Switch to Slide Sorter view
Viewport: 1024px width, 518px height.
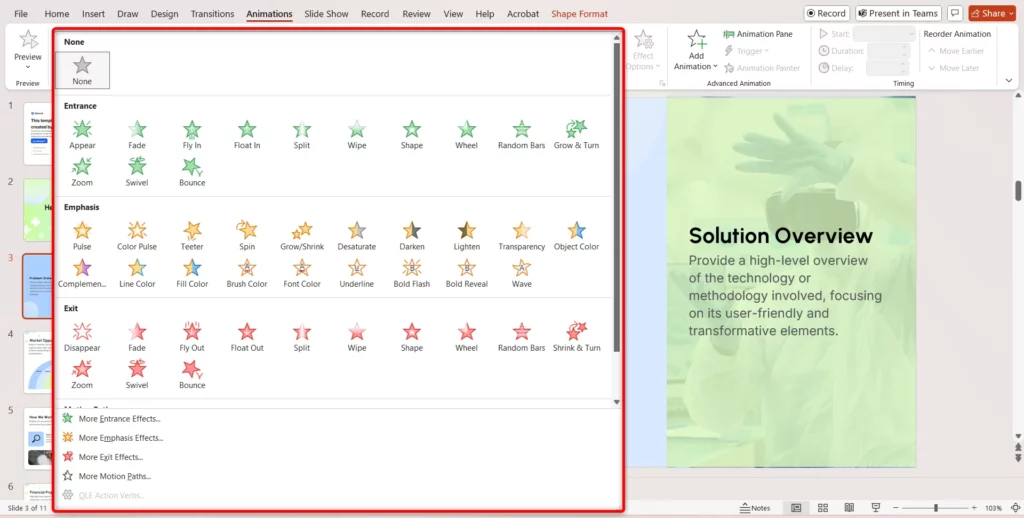pos(822,508)
